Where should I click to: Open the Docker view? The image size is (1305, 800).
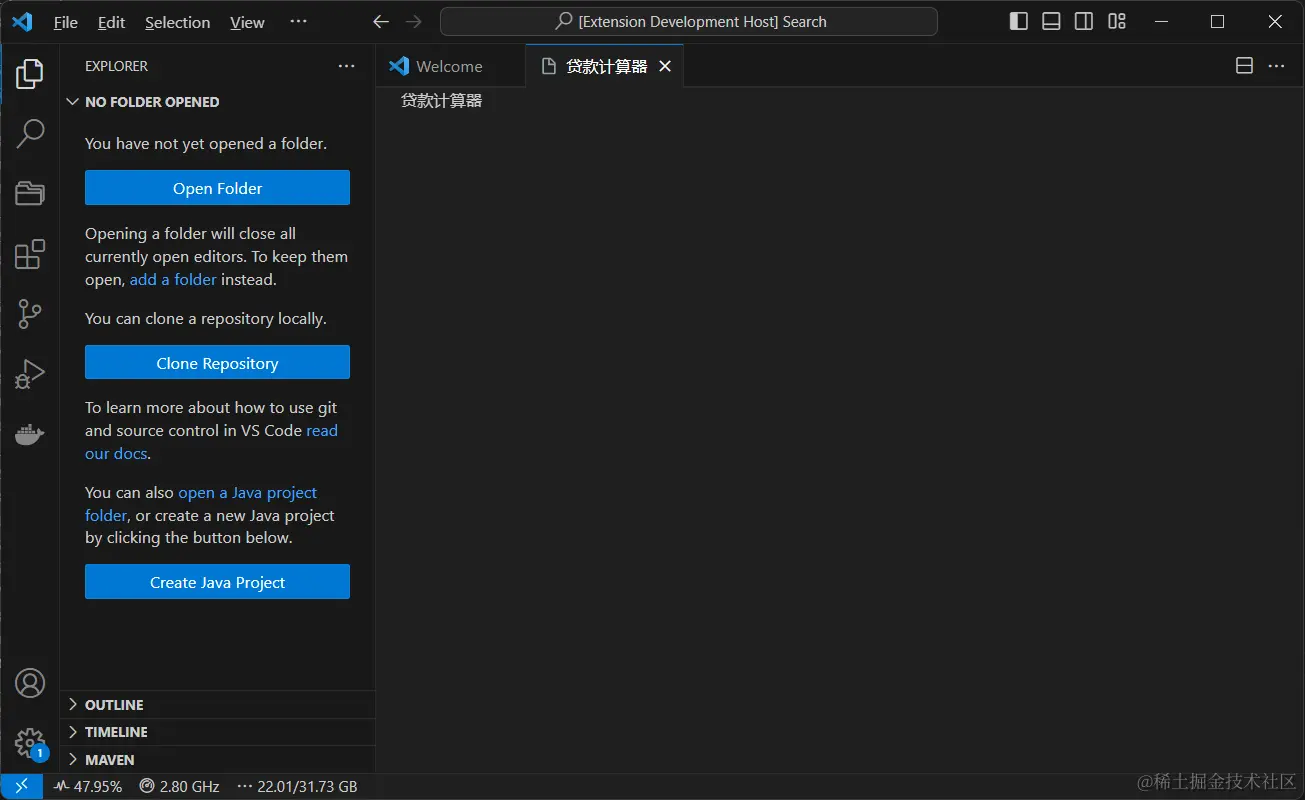pos(30,434)
